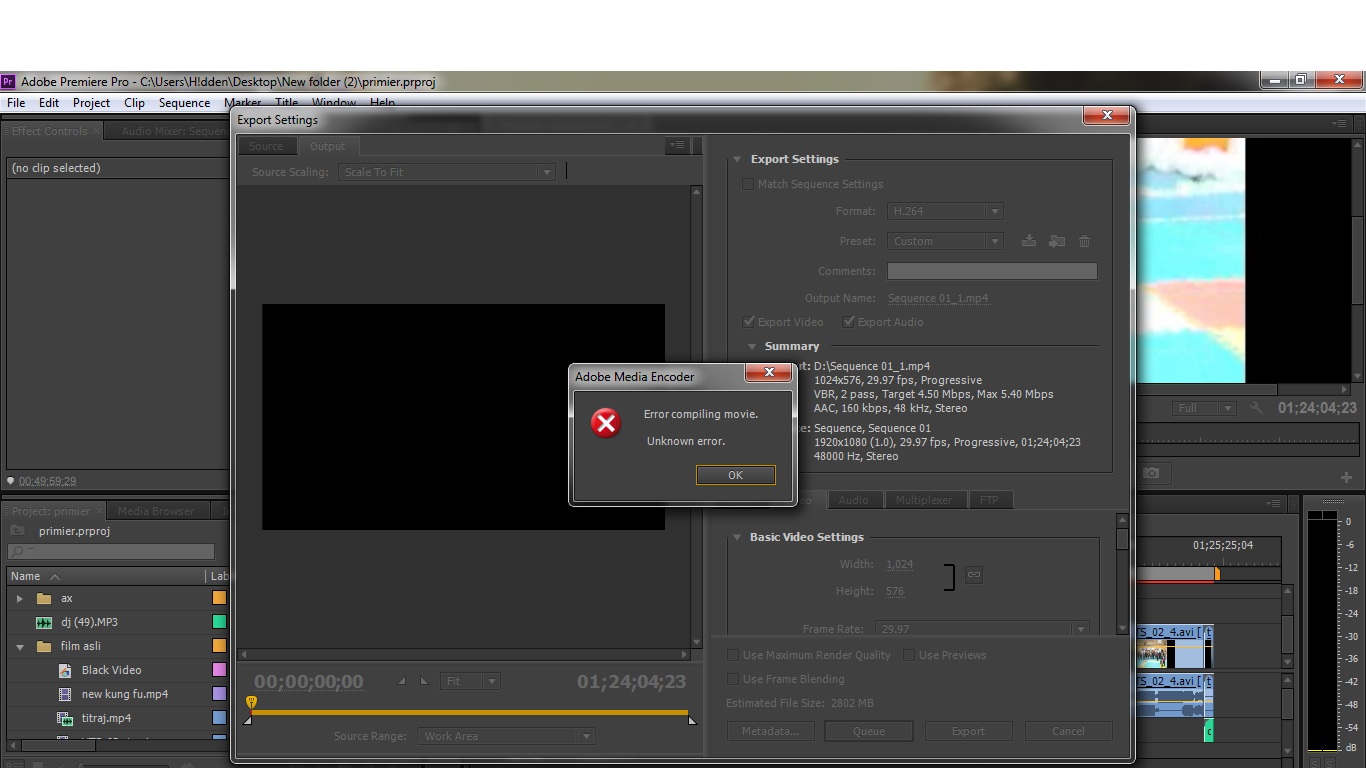Toggle the Export Video checkbox

[748, 322]
